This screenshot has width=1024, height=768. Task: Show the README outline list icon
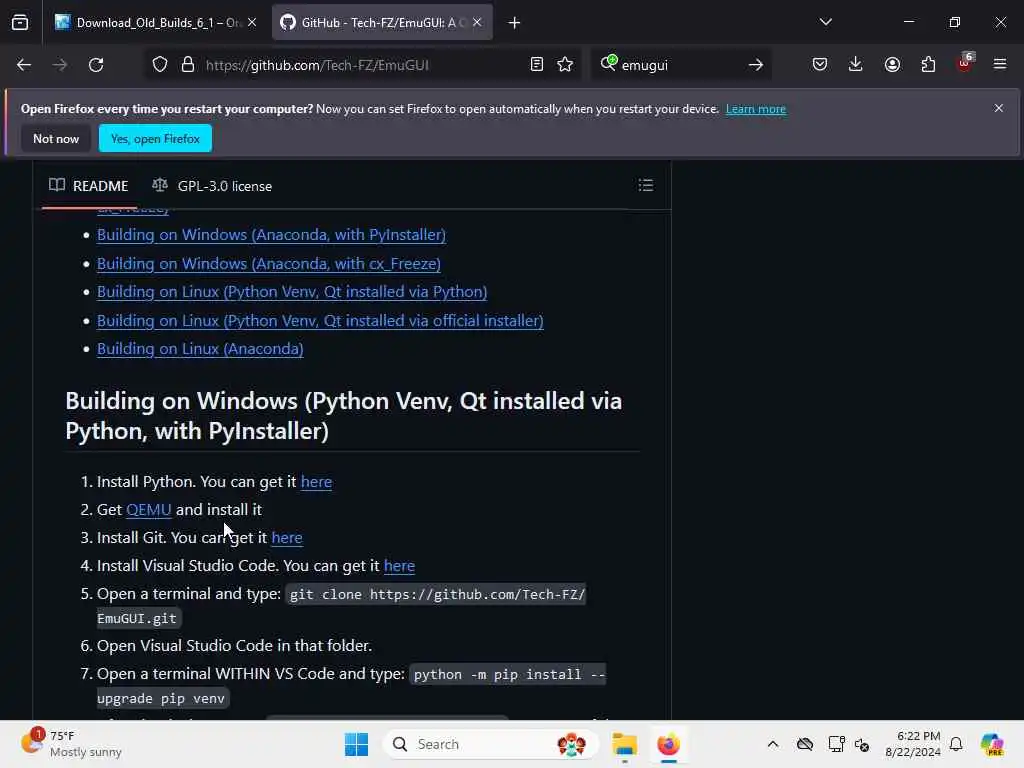[646, 185]
